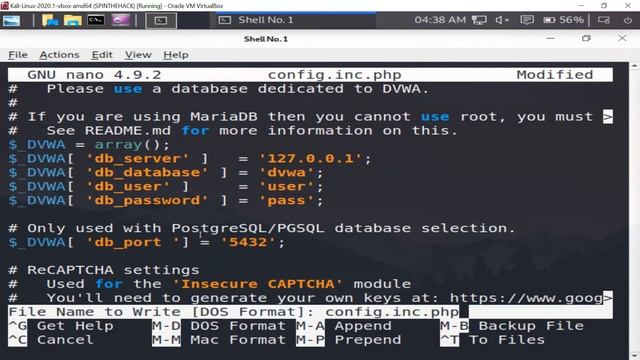Open the purple application icon in panel

coord(121,20)
